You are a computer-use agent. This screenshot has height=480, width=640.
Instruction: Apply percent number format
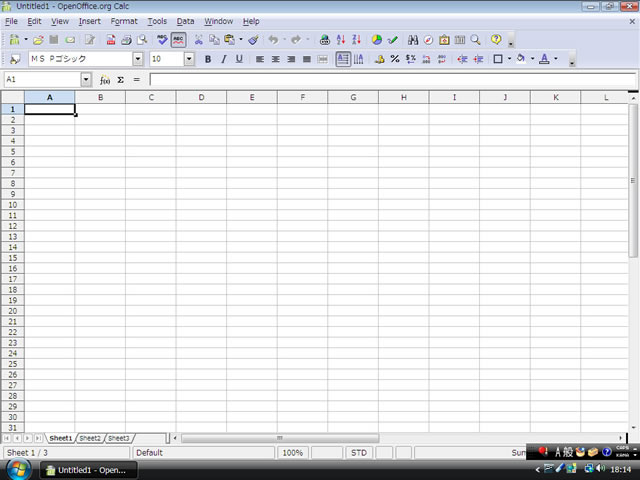pyautogui.click(x=395, y=59)
